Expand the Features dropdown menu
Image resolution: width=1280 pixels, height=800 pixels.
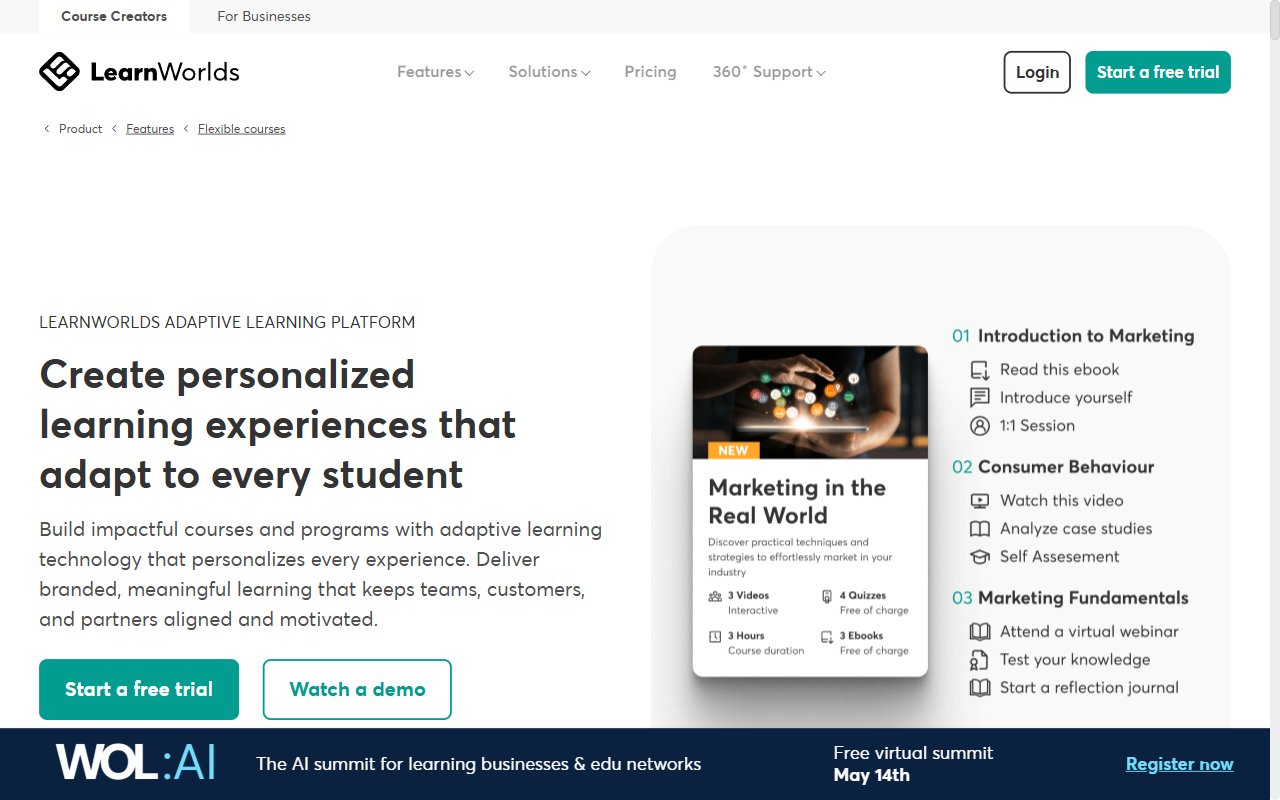pos(435,72)
